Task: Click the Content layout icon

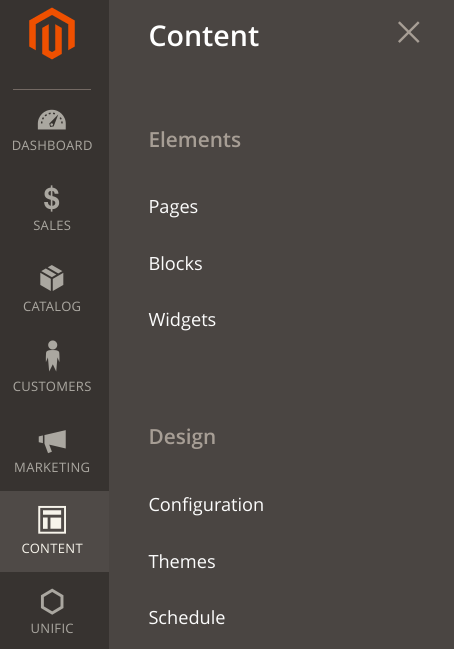Action: (52, 519)
